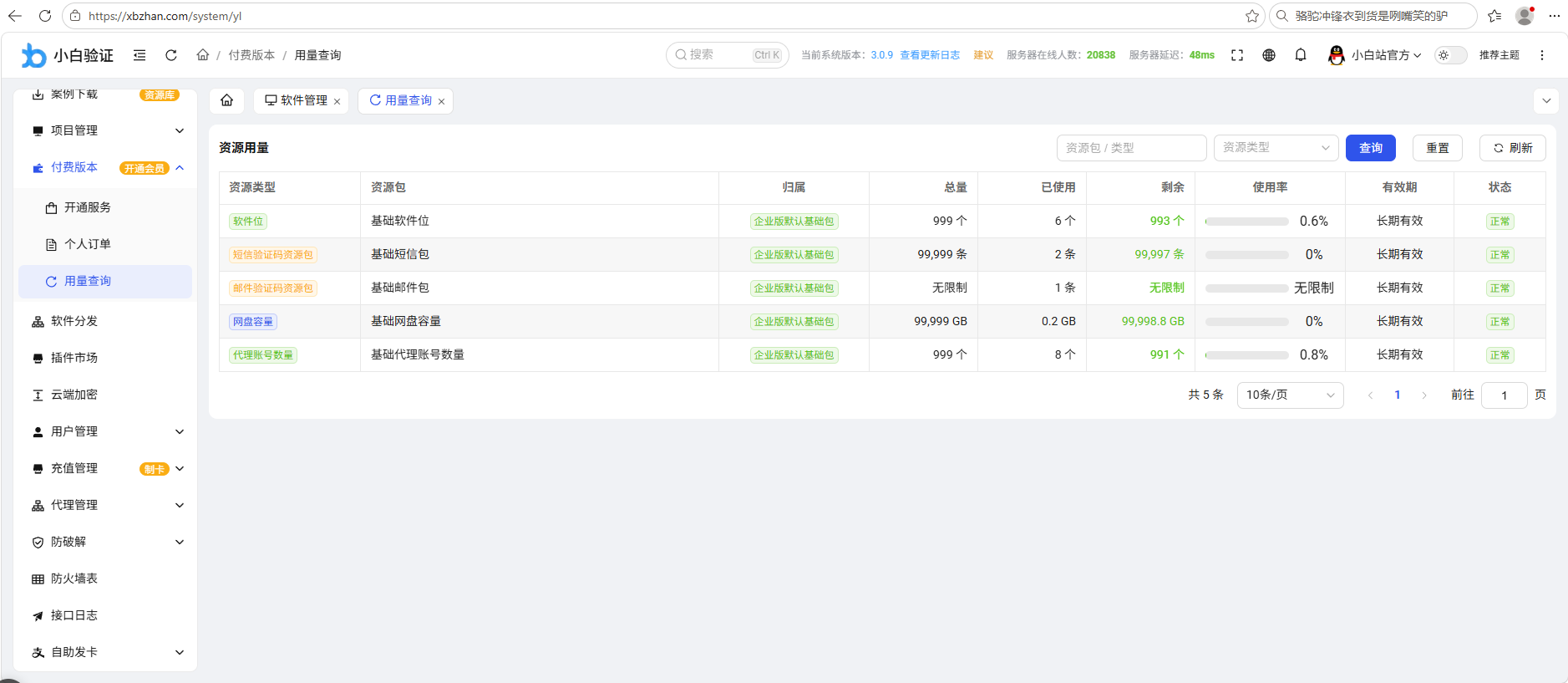This screenshot has width=1568, height=683.
Task: Collapse the sidebar menu icon
Action: point(140,55)
